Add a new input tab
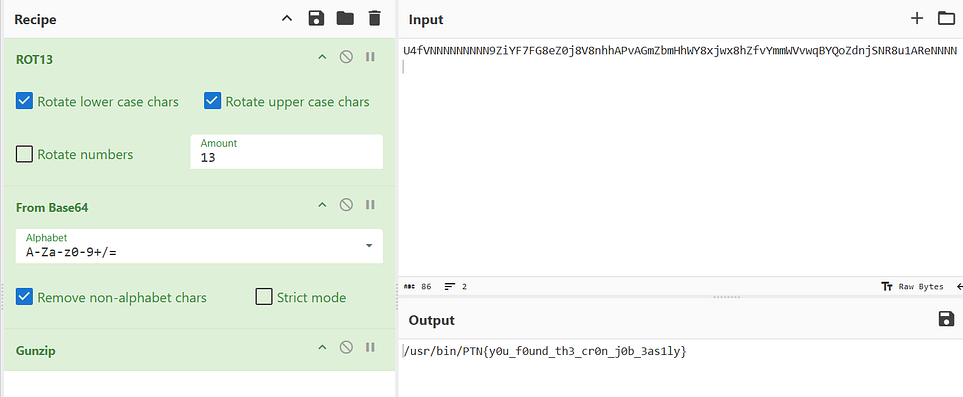Screen dimensions: 963x397 (917, 18)
